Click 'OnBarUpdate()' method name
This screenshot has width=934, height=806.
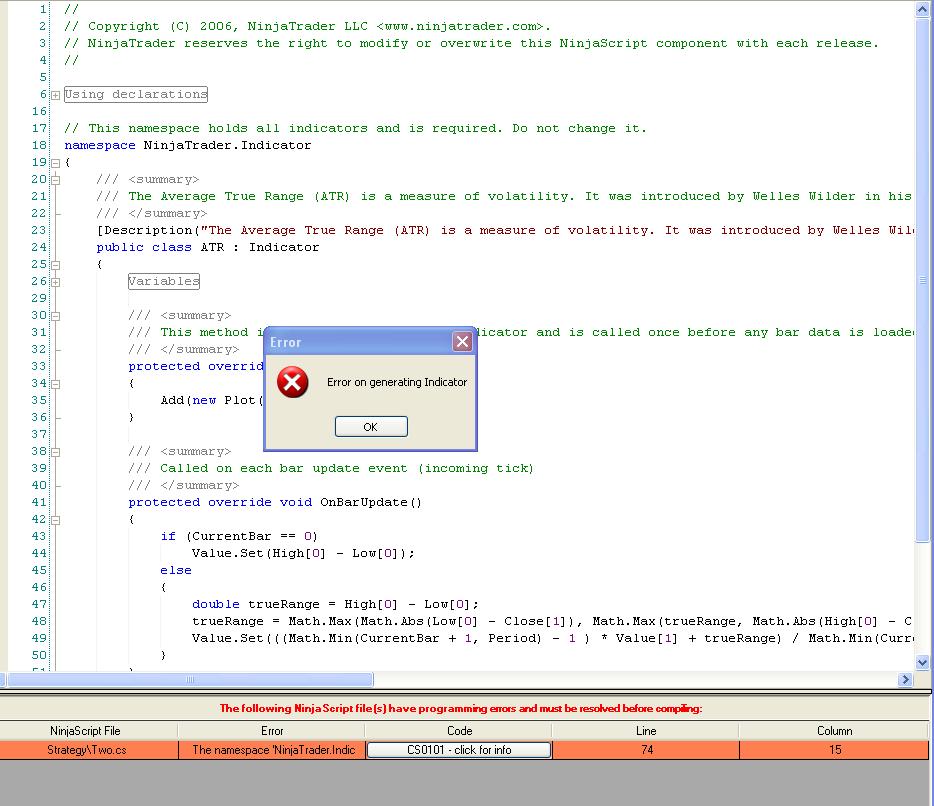371,502
